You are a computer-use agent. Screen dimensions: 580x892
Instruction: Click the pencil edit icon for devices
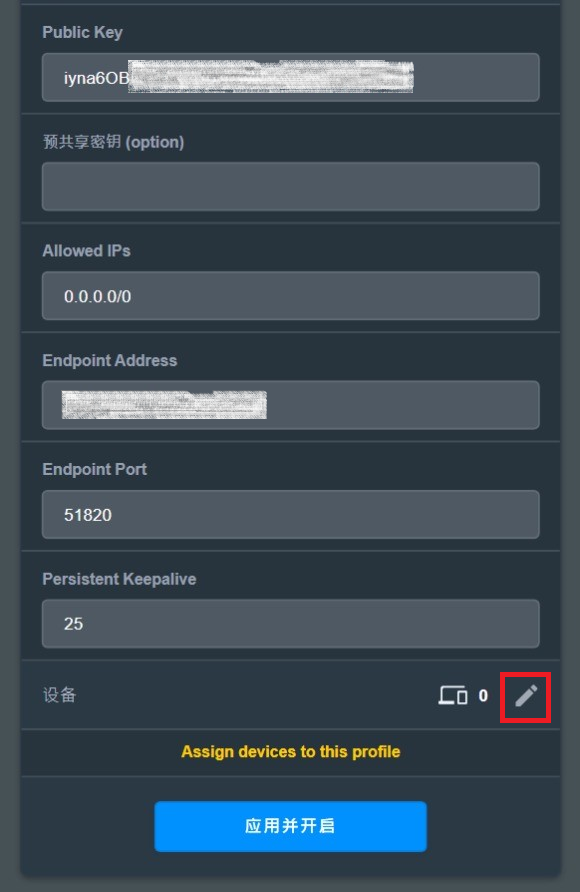click(526, 696)
